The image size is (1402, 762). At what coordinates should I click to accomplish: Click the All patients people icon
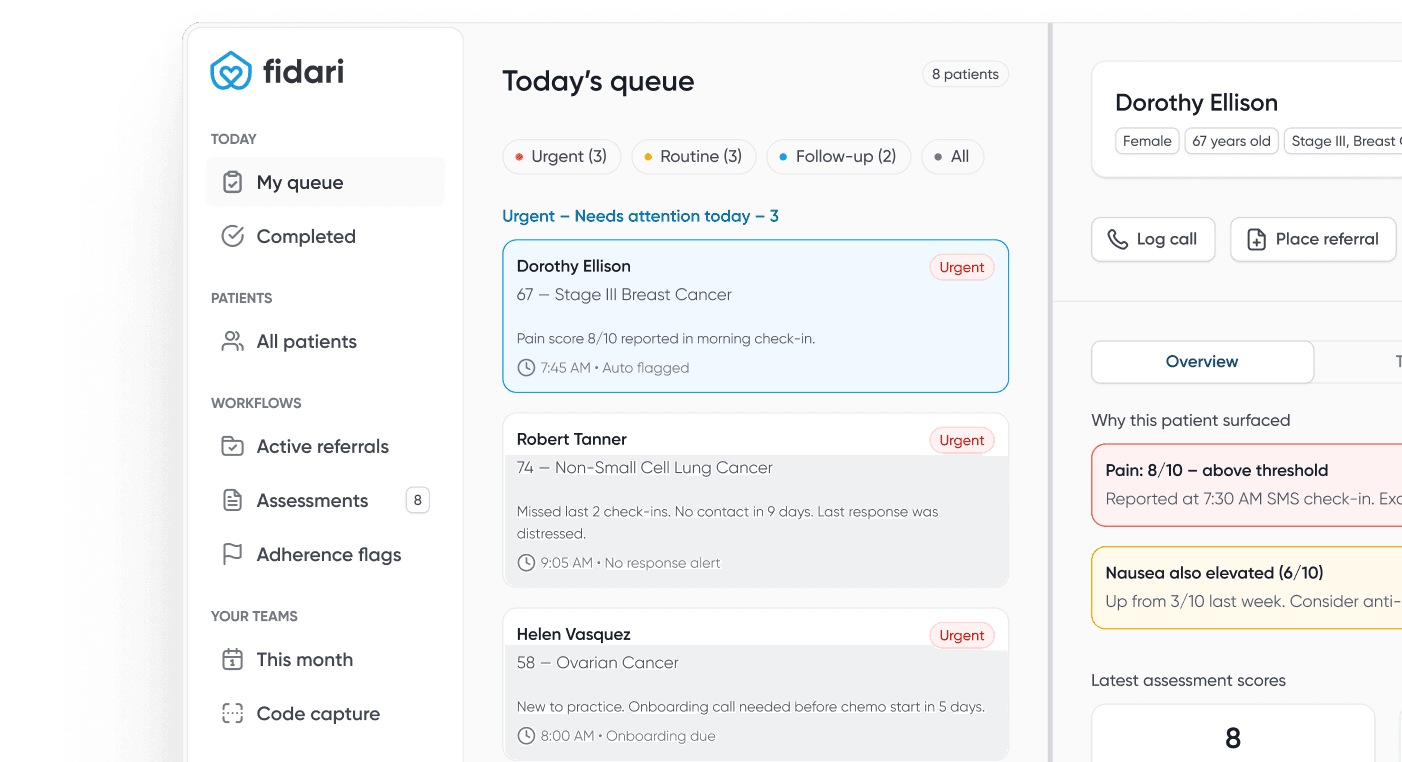coord(232,341)
